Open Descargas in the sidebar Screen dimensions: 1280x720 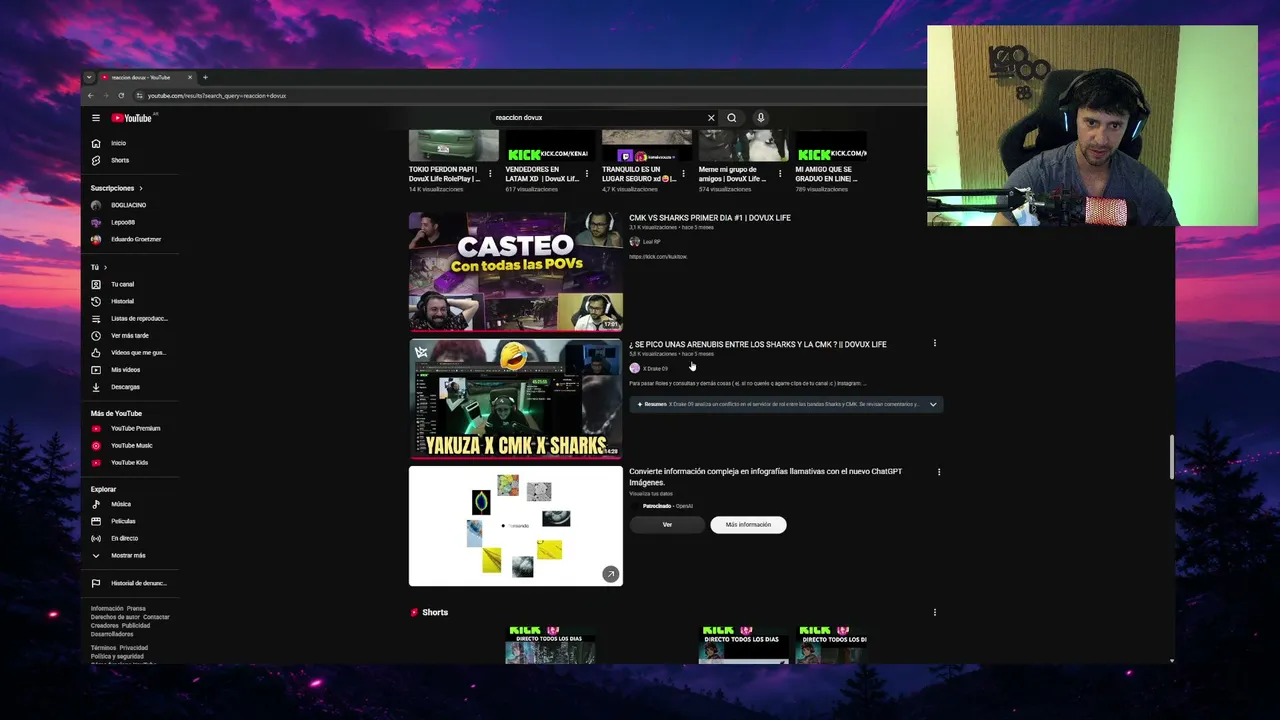point(125,386)
